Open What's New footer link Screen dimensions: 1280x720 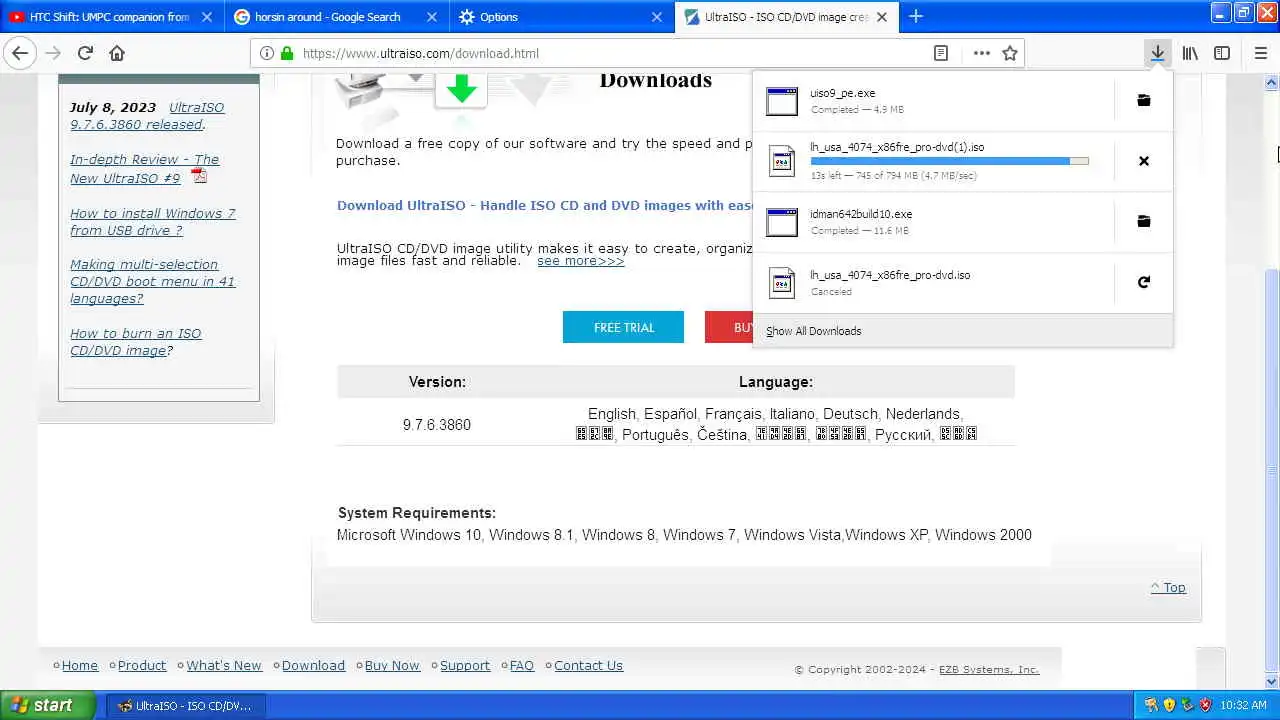point(224,665)
